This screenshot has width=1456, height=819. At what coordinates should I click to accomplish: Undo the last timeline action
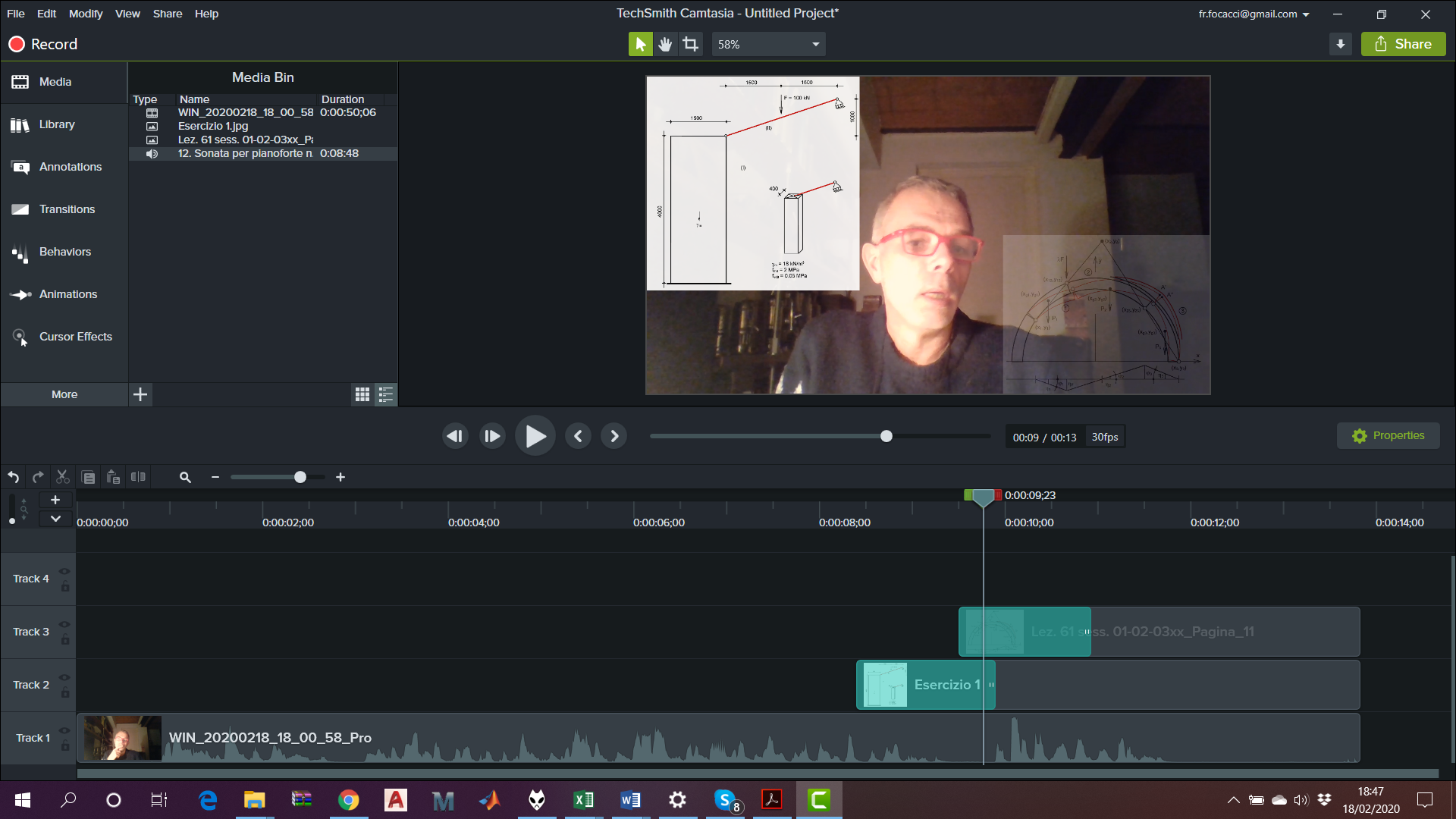14,477
